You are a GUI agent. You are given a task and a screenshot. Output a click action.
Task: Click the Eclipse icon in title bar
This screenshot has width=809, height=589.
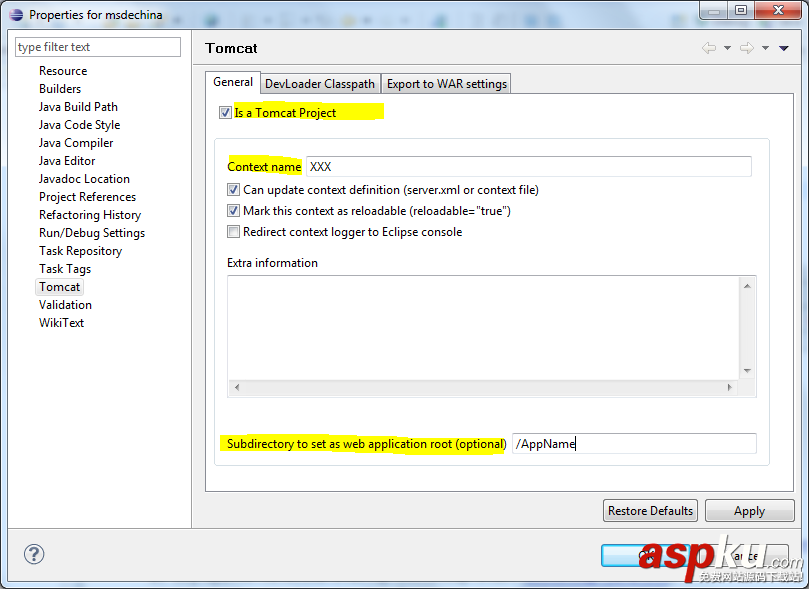click(x=16, y=14)
